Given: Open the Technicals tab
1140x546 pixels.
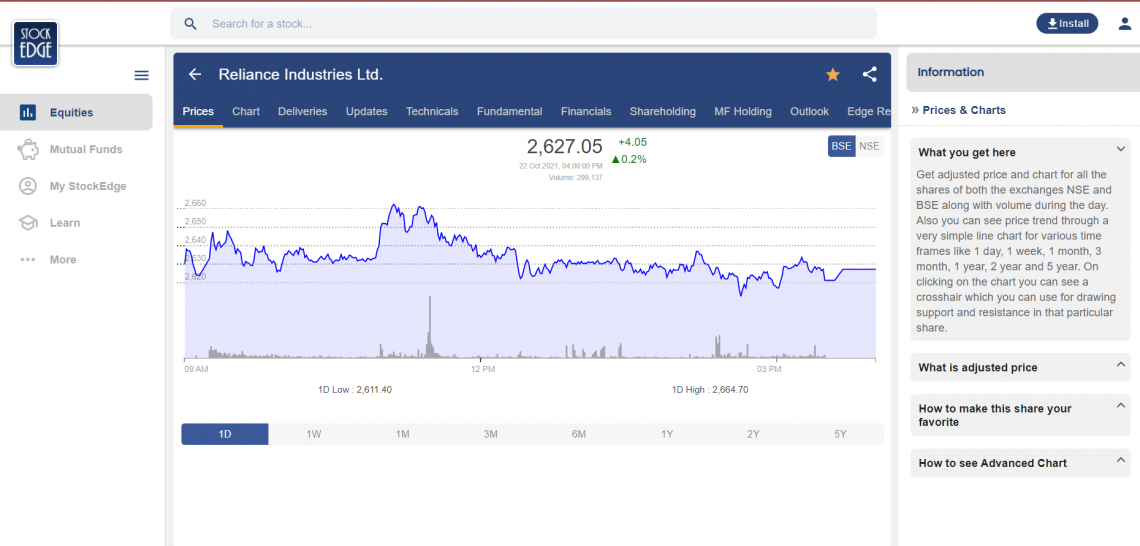Looking at the screenshot, I should pos(432,111).
